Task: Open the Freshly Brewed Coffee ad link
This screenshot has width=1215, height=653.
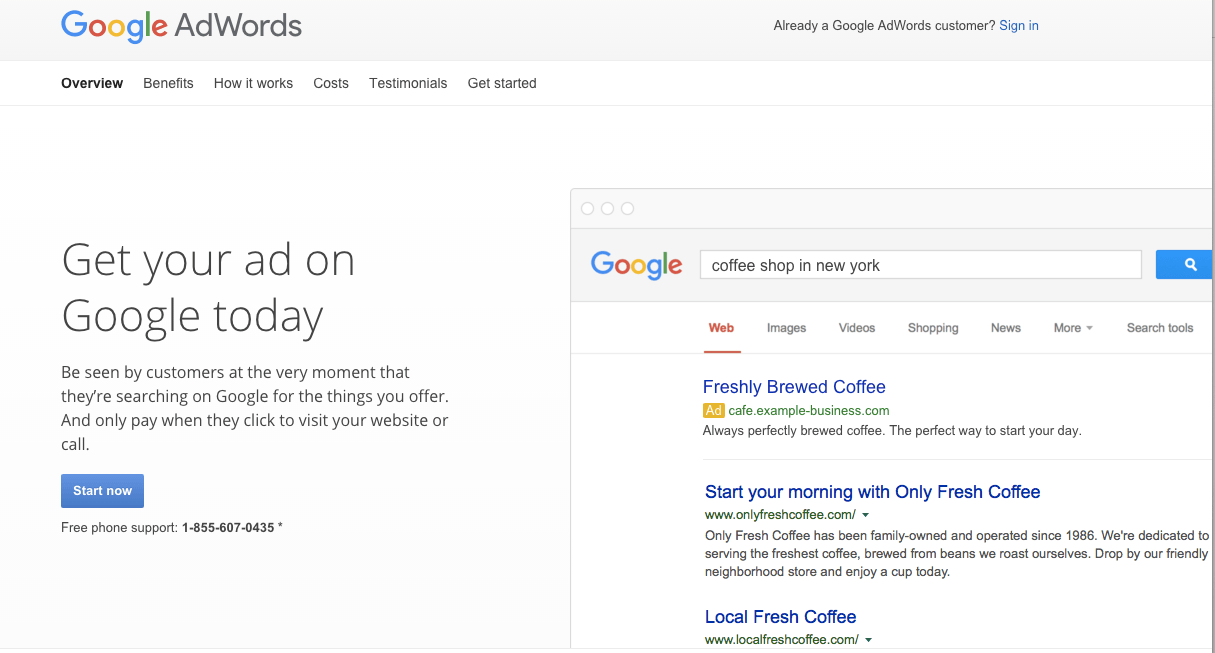Action: pyautogui.click(x=794, y=387)
